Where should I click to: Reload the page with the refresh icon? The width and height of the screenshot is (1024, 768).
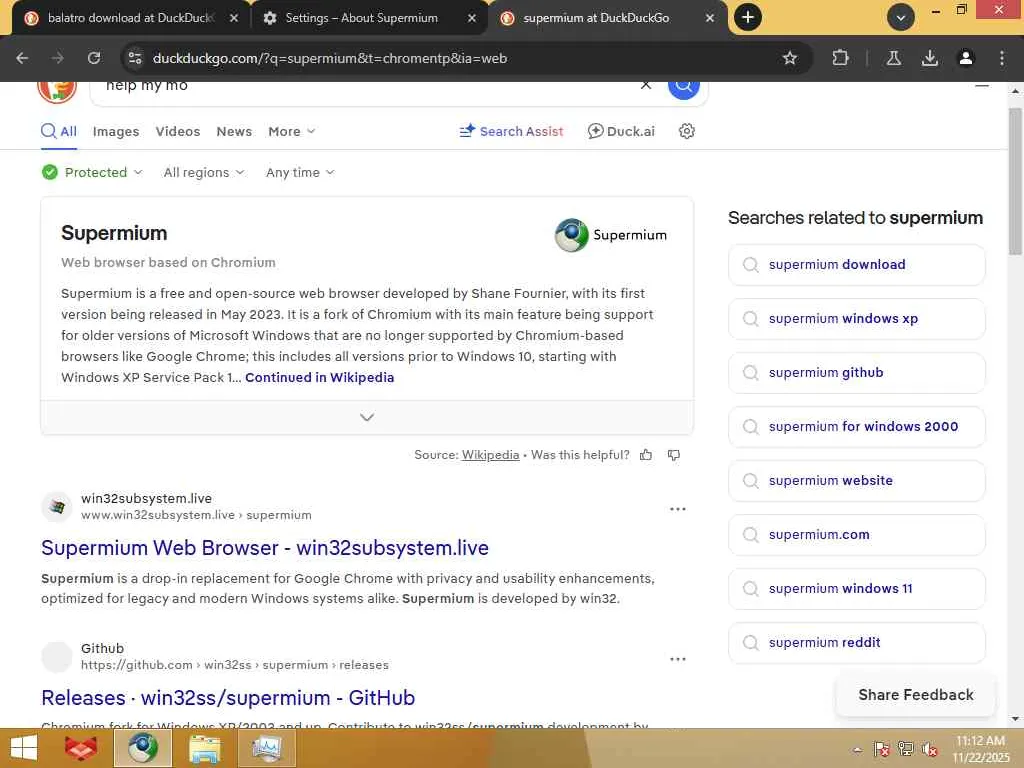click(94, 58)
